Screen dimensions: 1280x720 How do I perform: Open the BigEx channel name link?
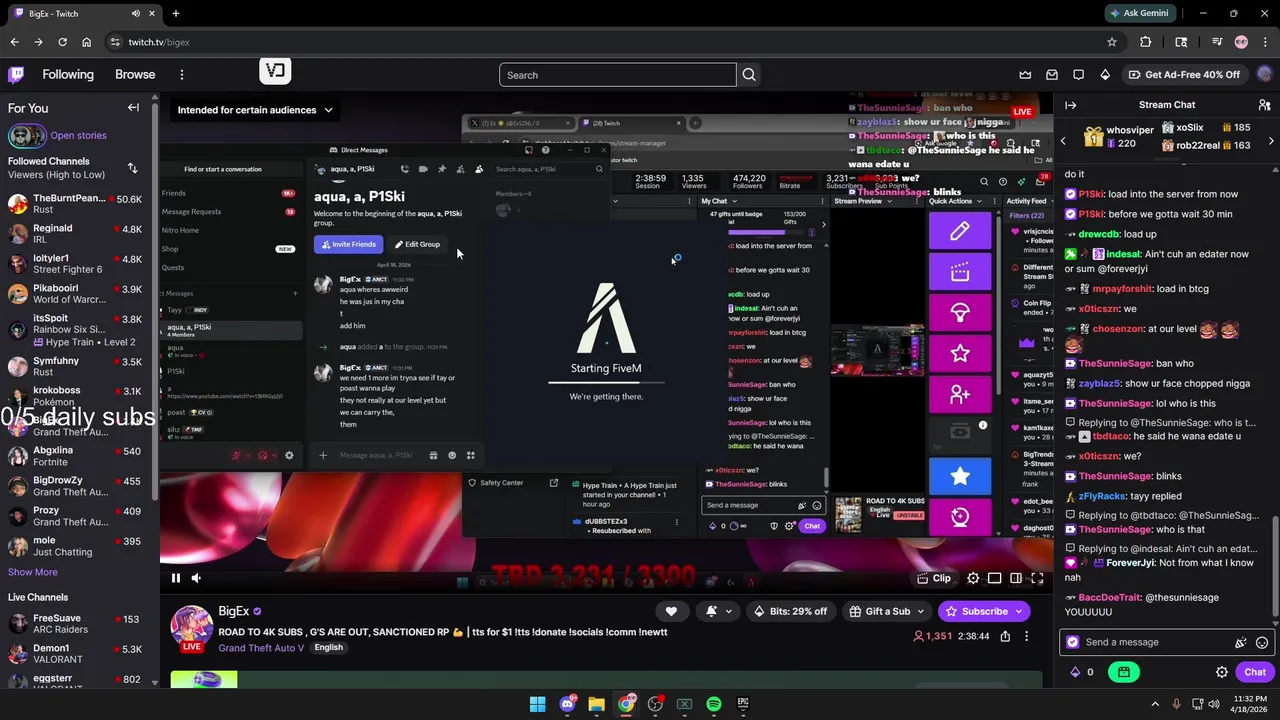pos(234,611)
